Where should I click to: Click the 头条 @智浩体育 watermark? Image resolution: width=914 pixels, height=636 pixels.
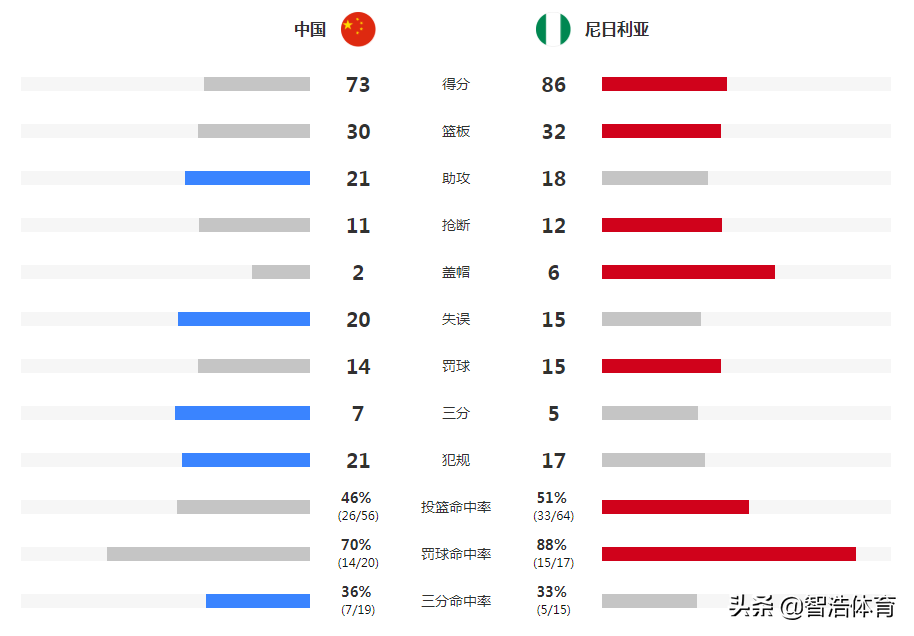(812, 606)
